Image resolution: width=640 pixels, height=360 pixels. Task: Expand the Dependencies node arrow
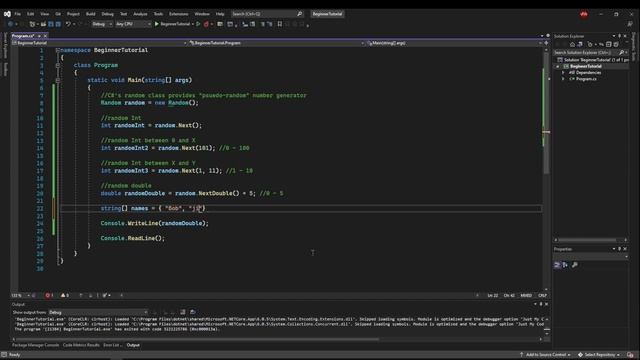(563, 73)
